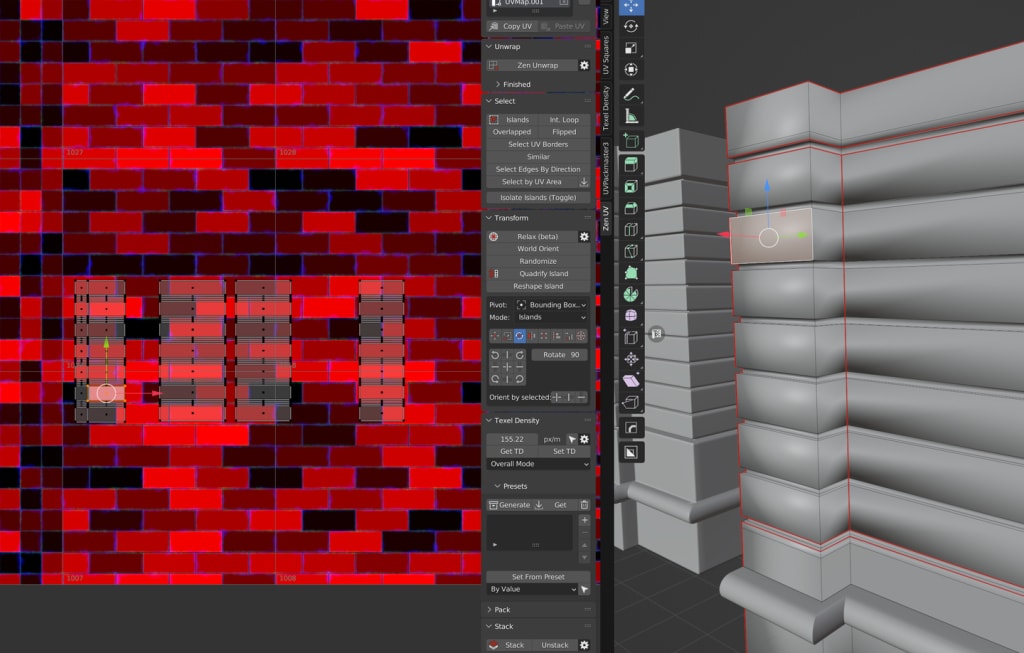Viewport: 1024px width, 653px height.
Task: Collapse the Transform panel
Action: click(x=511, y=218)
